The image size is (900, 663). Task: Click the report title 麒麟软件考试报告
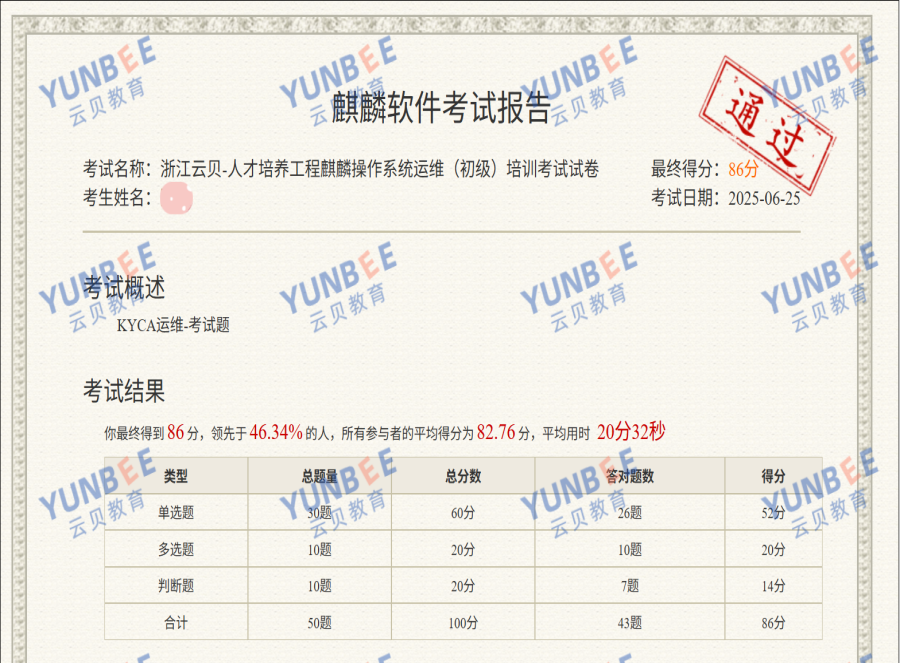(441, 107)
